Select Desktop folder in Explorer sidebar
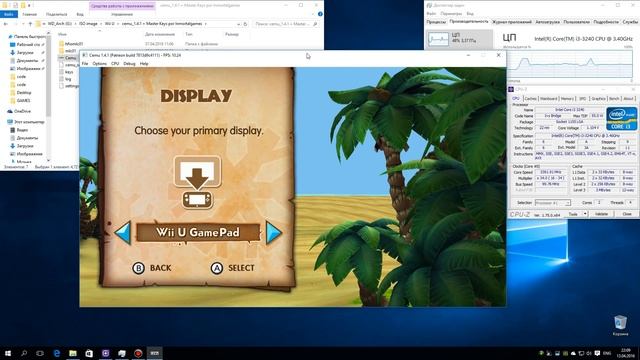This screenshot has width=640, height=360. pos(21,93)
